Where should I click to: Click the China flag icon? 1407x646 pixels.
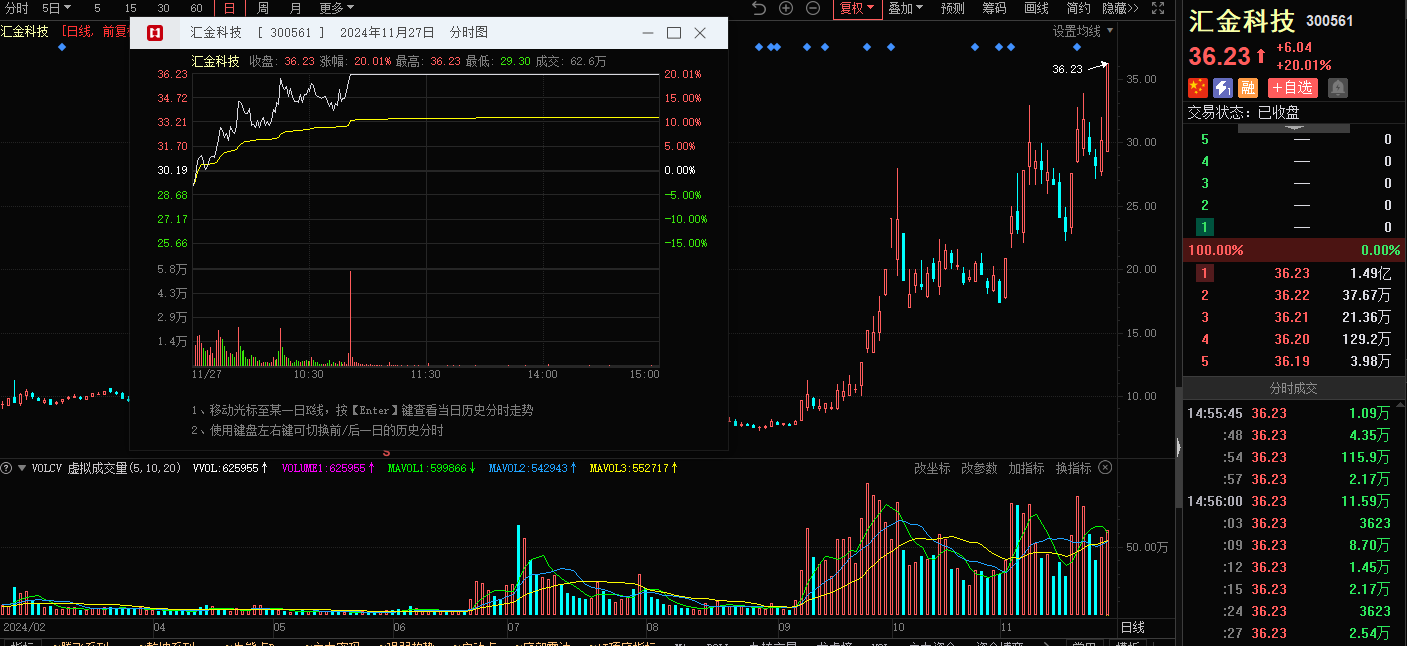pos(1198,88)
